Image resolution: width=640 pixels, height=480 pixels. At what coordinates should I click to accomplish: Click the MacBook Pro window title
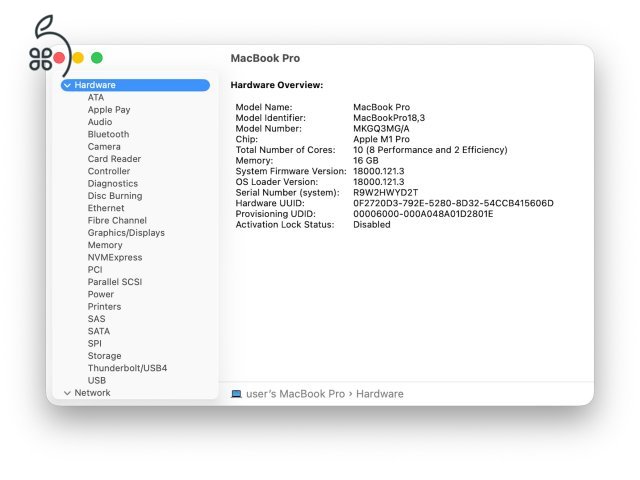click(x=265, y=58)
